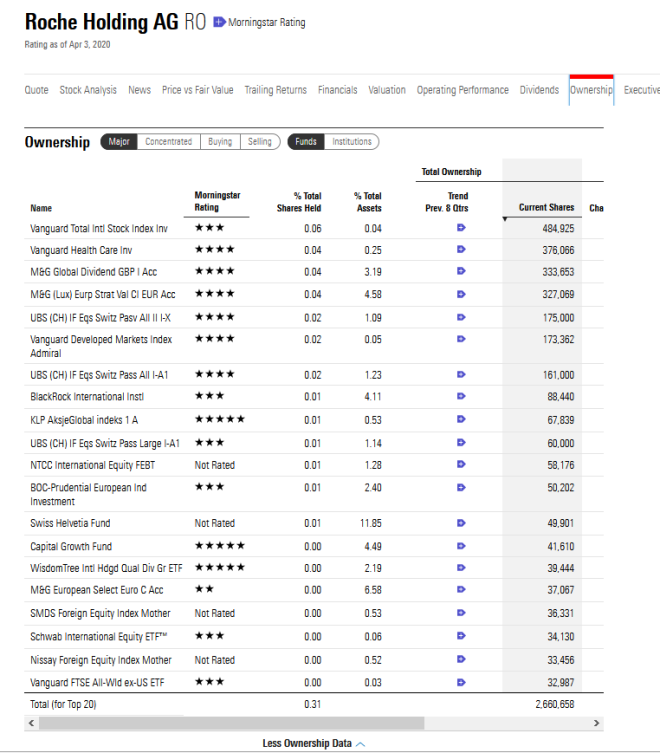The image size is (660, 753).
Task: Switch ownership view to Institutions
Action: (351, 142)
